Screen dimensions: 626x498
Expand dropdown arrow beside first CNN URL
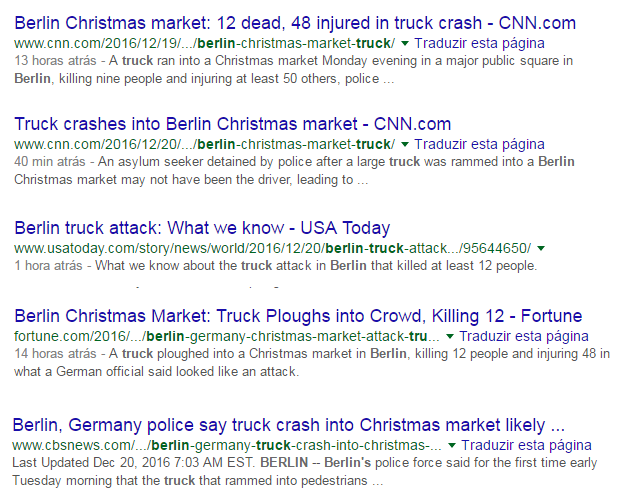click(405, 44)
